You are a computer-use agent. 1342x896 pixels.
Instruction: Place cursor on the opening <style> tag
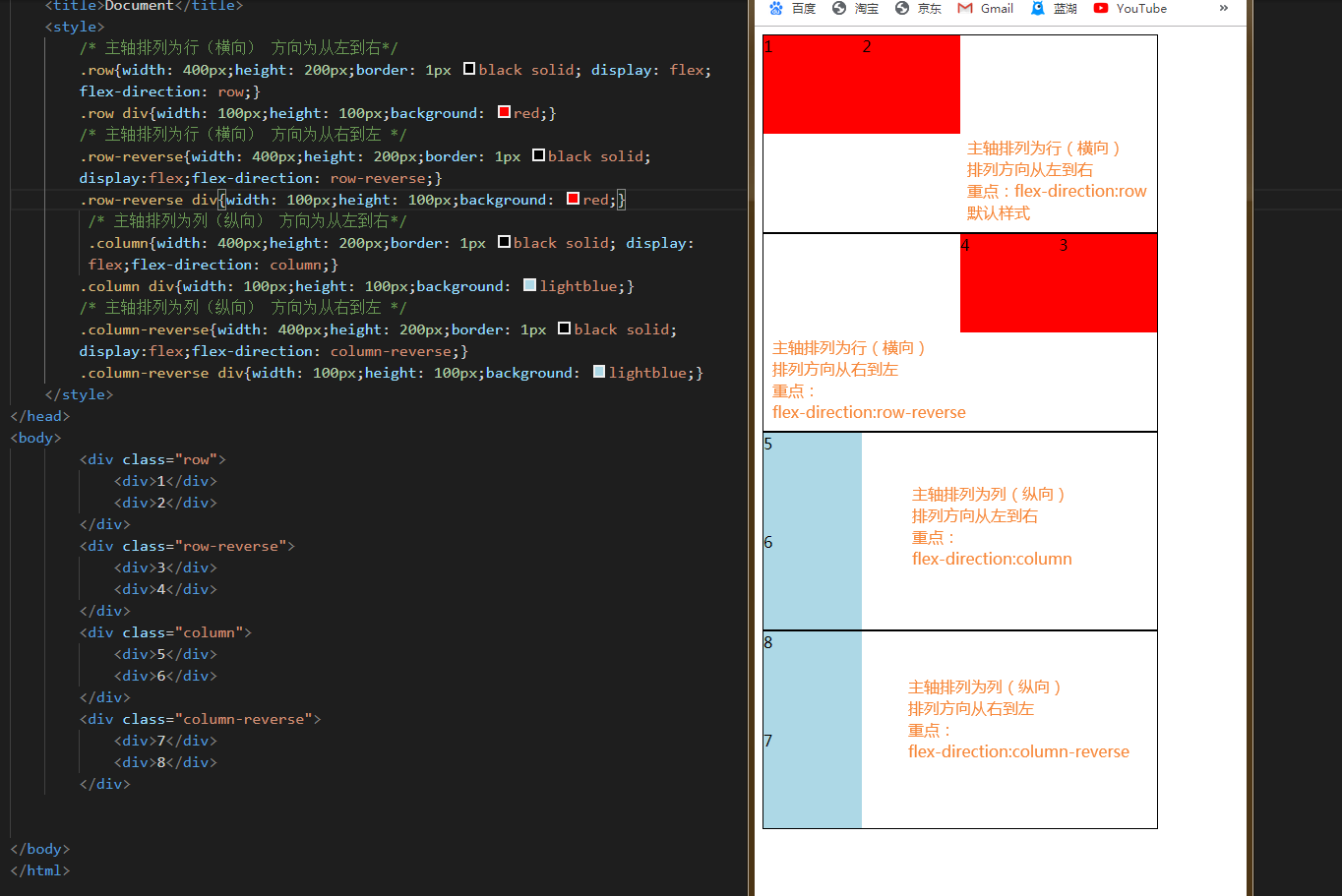pyautogui.click(x=75, y=27)
